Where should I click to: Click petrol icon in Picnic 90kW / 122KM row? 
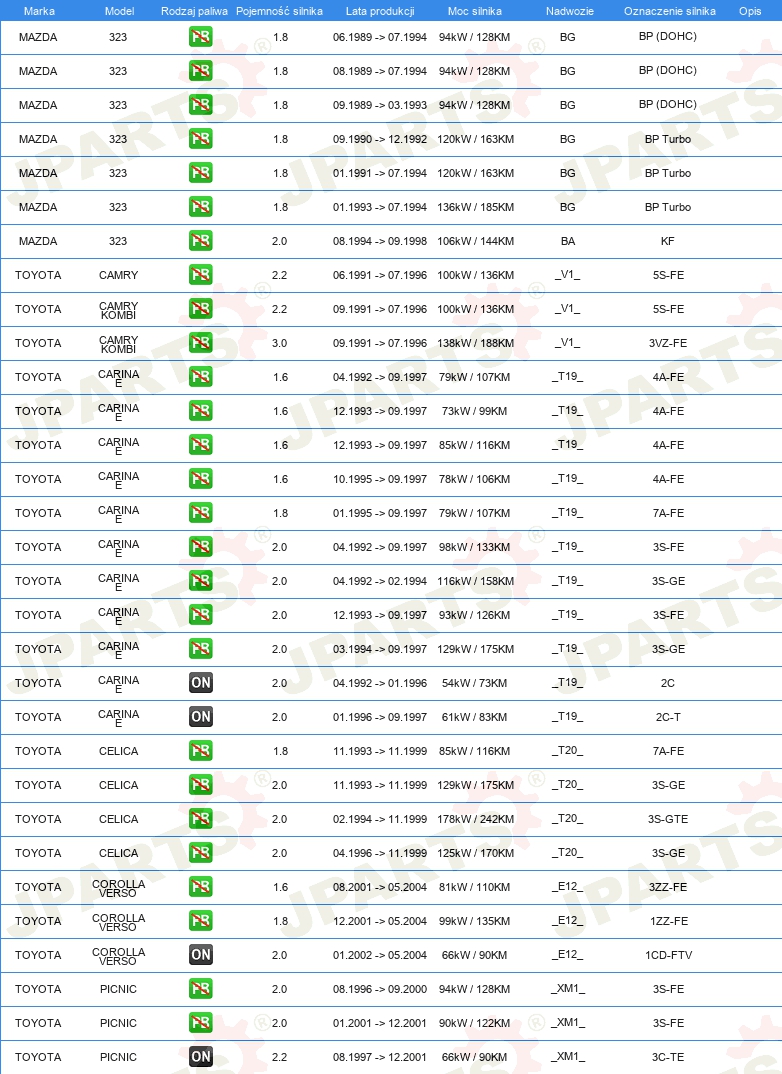point(201,1023)
